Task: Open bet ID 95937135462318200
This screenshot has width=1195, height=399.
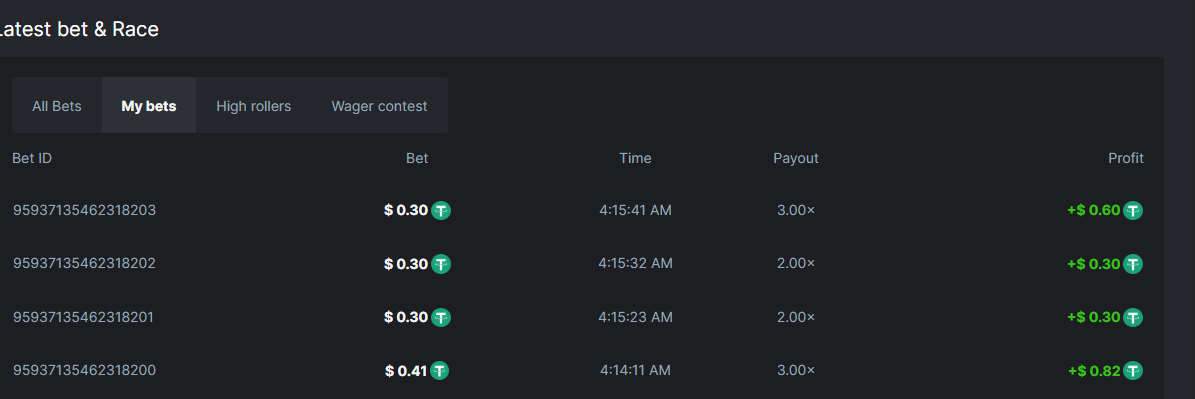Action: click(x=84, y=370)
